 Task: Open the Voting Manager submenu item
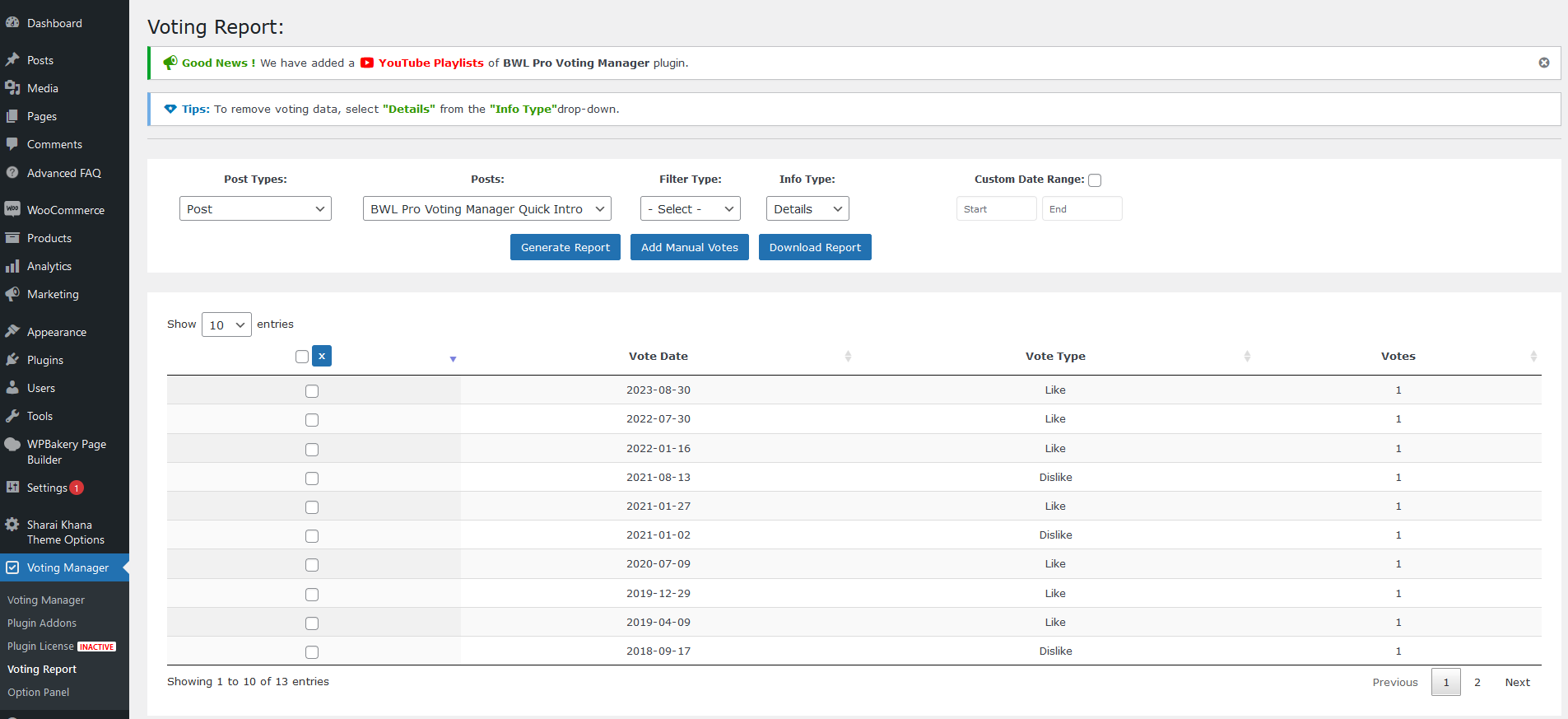click(x=46, y=600)
